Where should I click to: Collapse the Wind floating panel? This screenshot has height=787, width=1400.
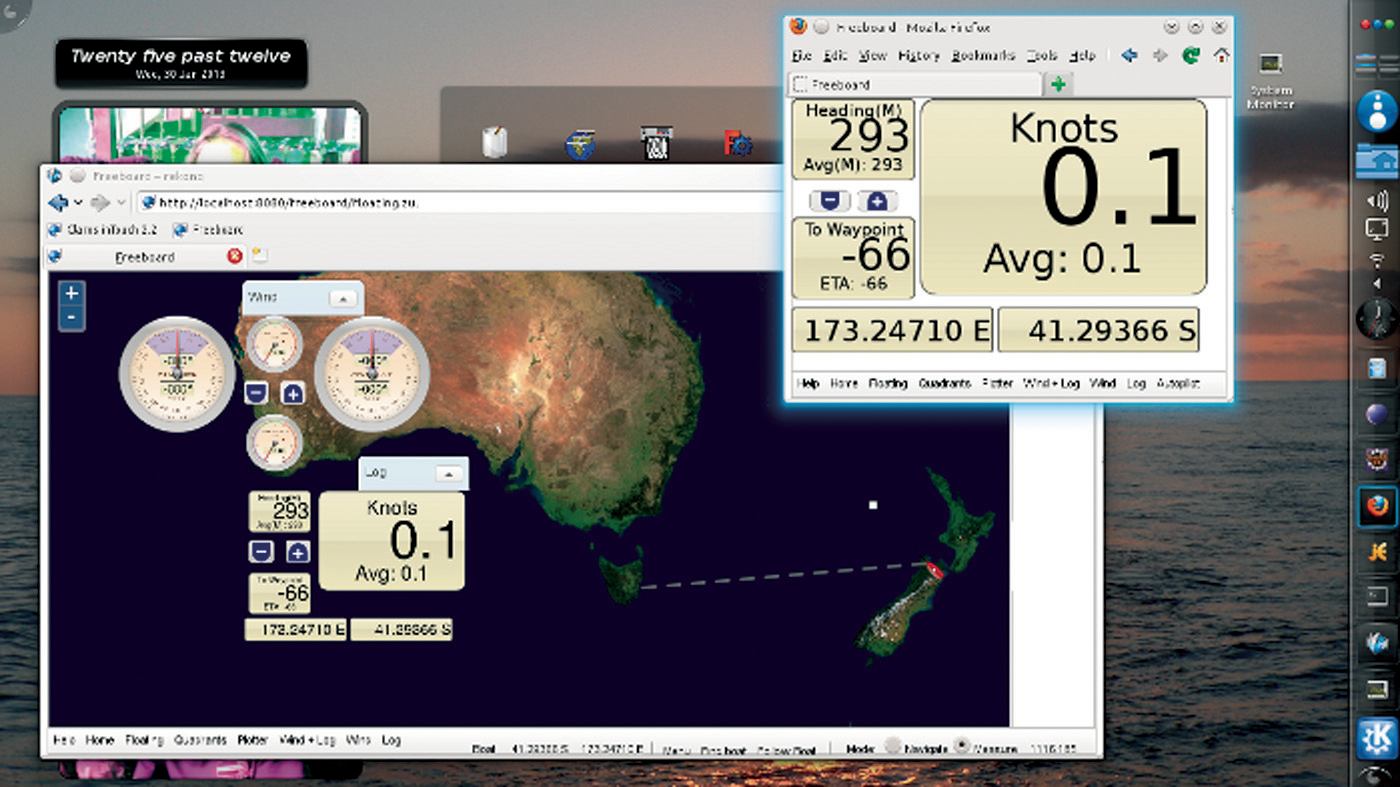(x=343, y=298)
